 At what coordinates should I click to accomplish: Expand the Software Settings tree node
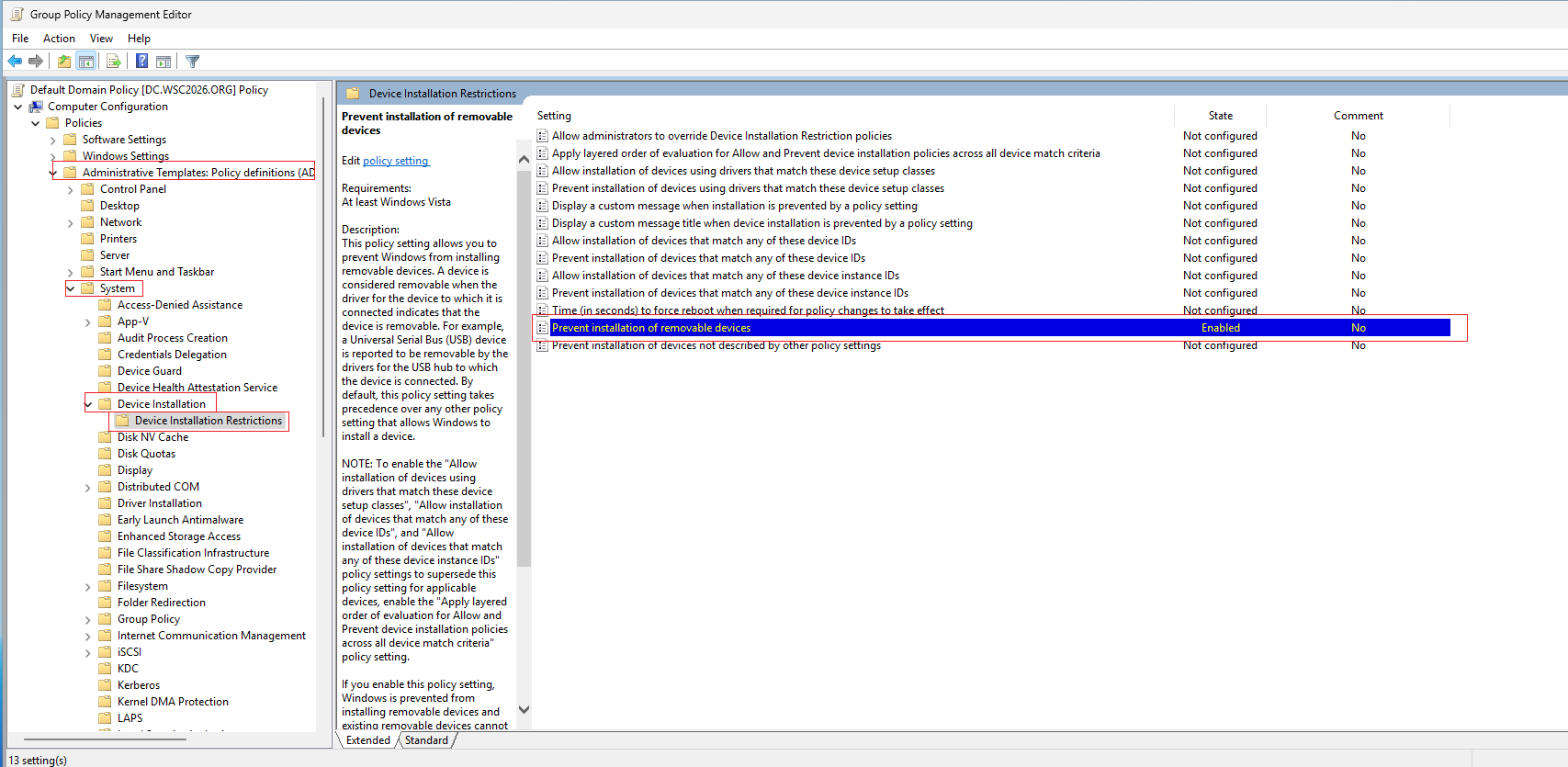coord(52,141)
